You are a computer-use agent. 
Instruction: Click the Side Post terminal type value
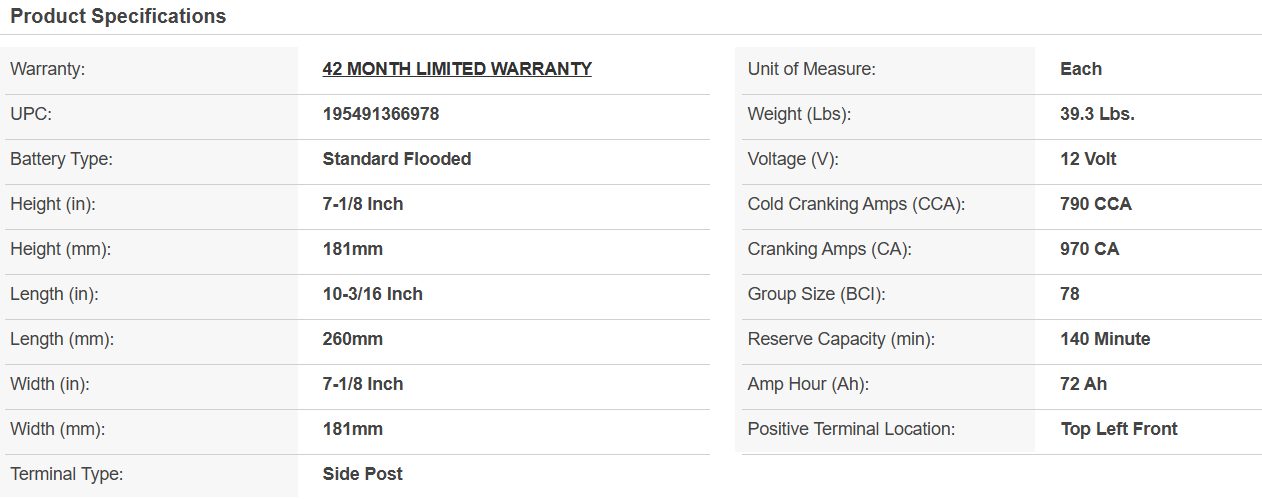coord(363,474)
